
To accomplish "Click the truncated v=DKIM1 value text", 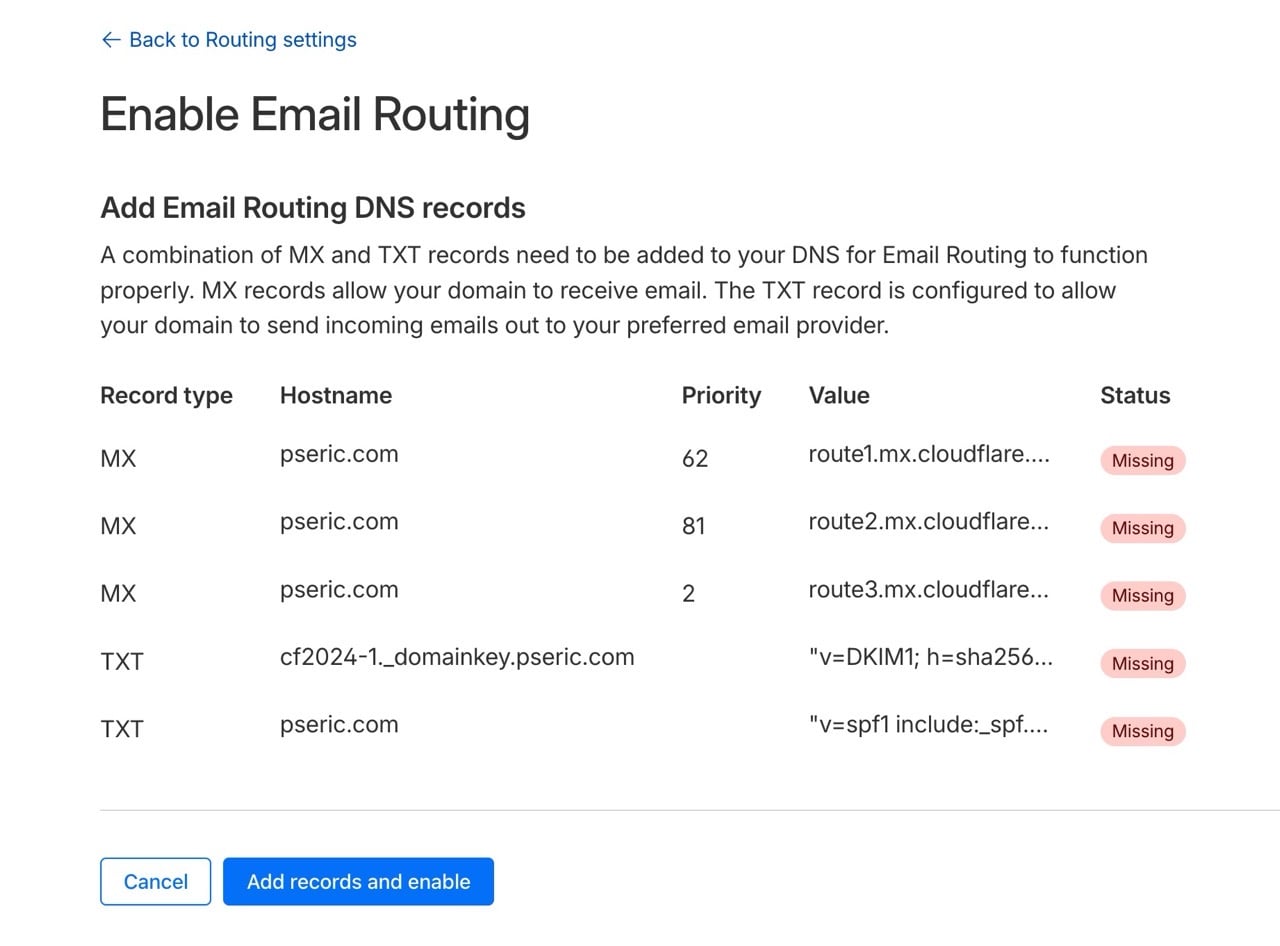I will (x=929, y=657).
